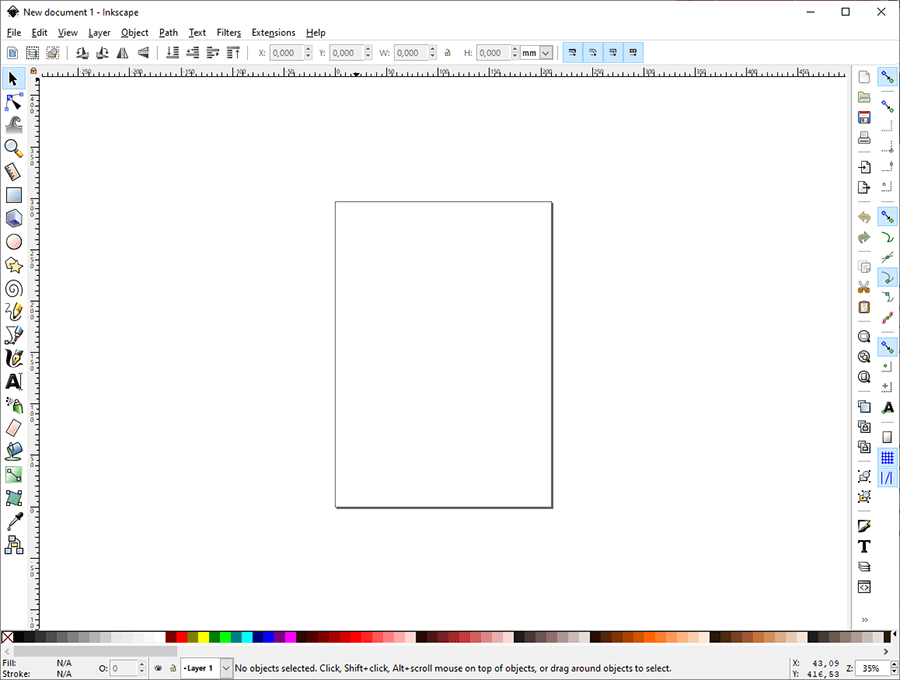
Task: Click the scissors Cut icon
Action: pyautogui.click(x=864, y=287)
